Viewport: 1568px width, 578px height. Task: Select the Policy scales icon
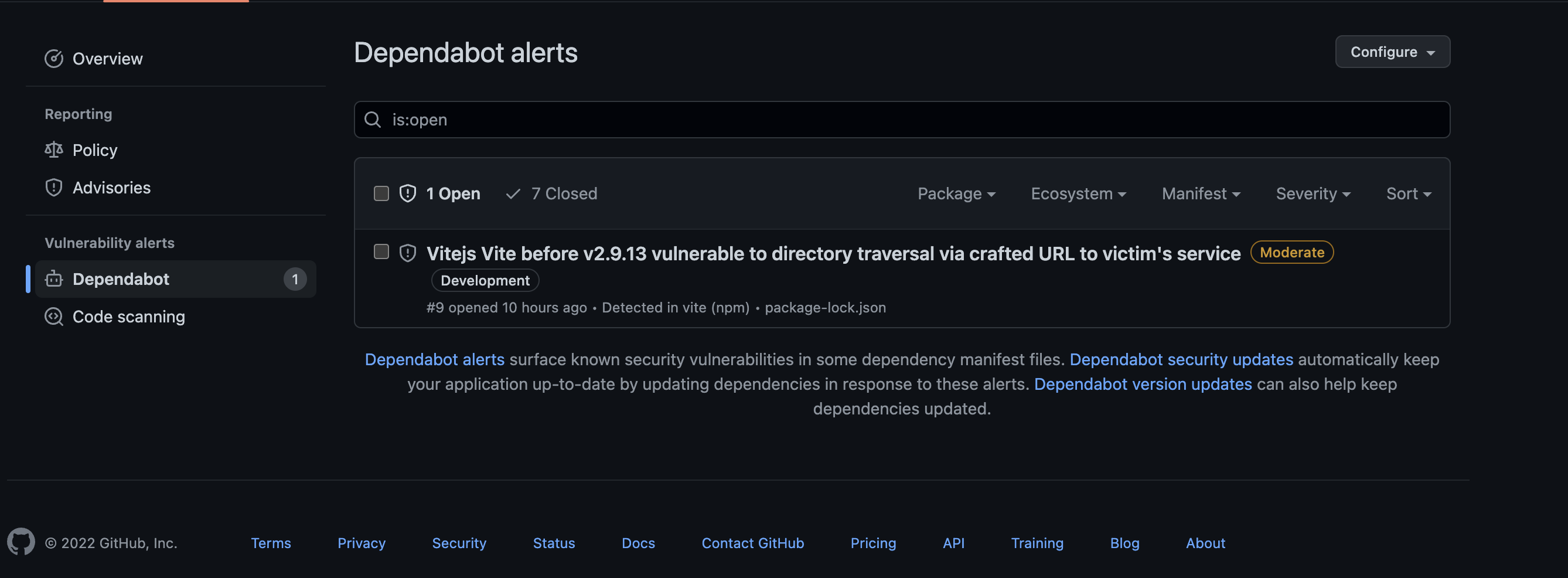pos(54,150)
